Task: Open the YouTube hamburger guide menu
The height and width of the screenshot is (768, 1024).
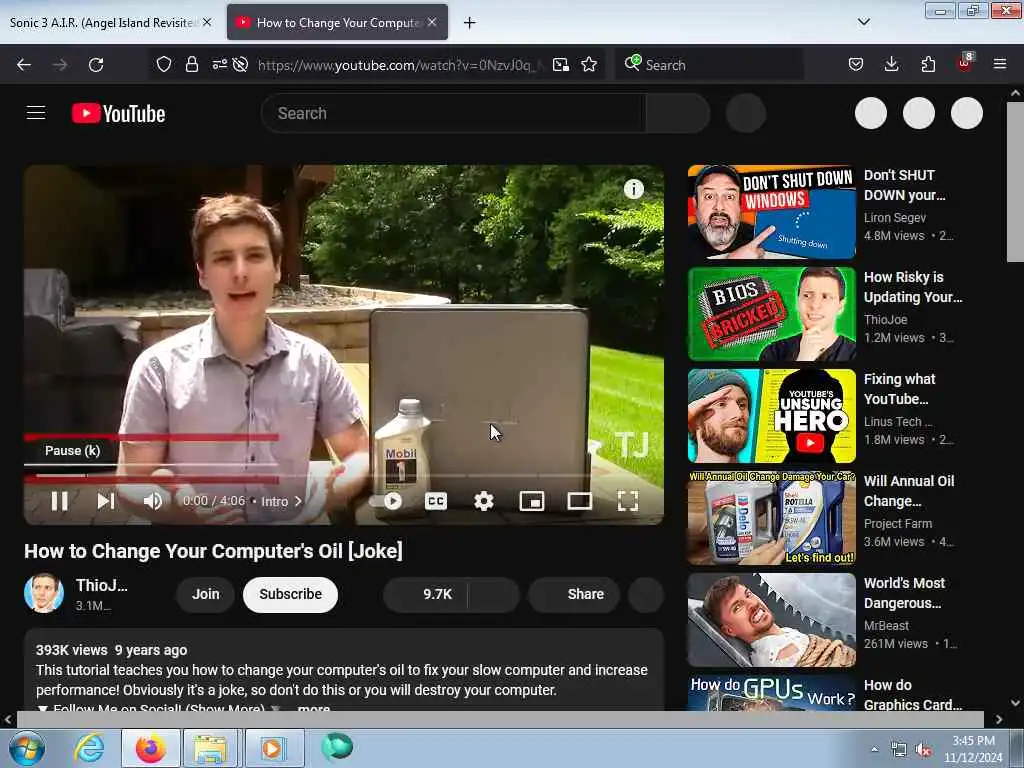Action: click(36, 113)
